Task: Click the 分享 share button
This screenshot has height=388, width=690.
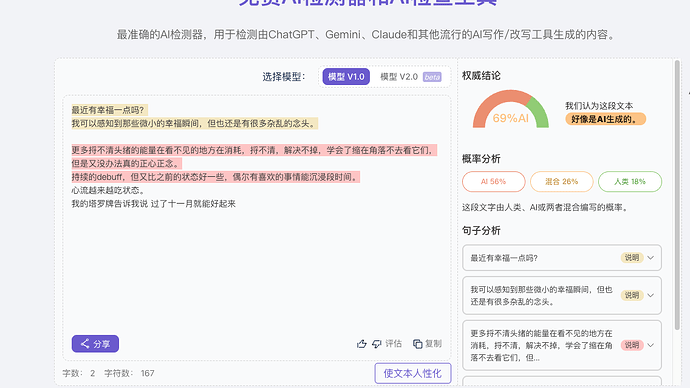Action: pyautogui.click(x=95, y=344)
